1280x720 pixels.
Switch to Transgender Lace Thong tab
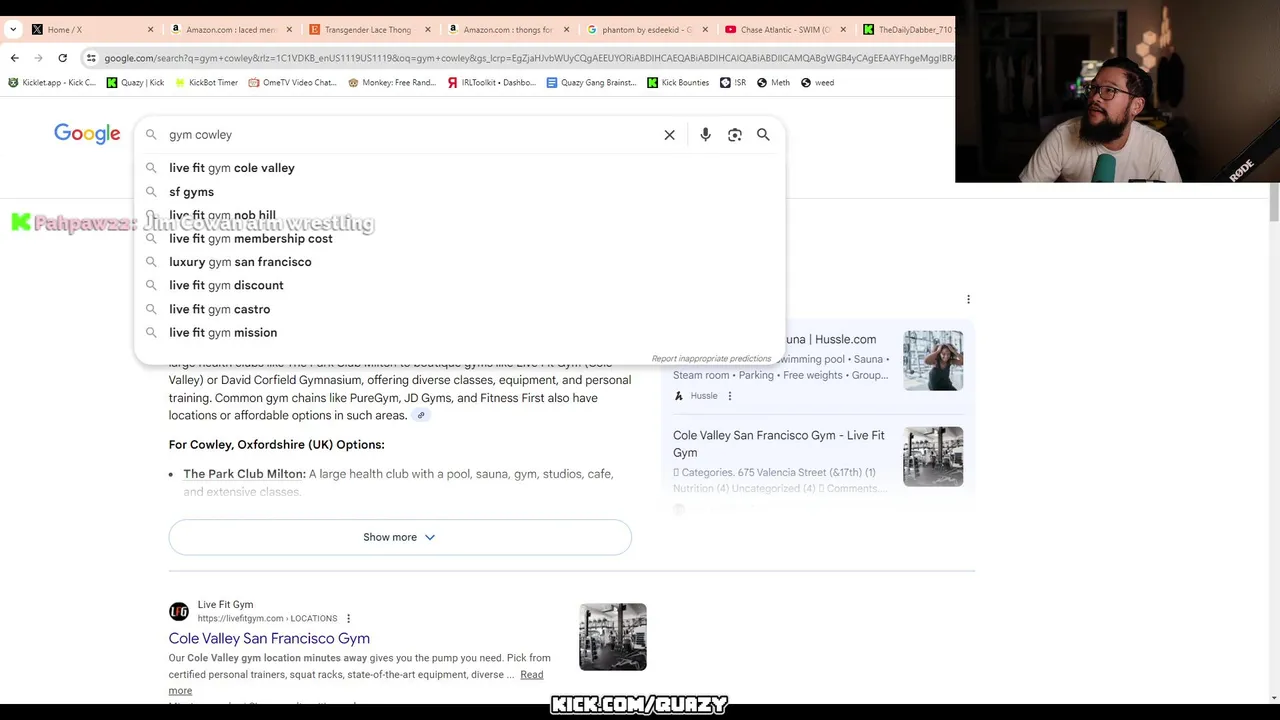368,30
